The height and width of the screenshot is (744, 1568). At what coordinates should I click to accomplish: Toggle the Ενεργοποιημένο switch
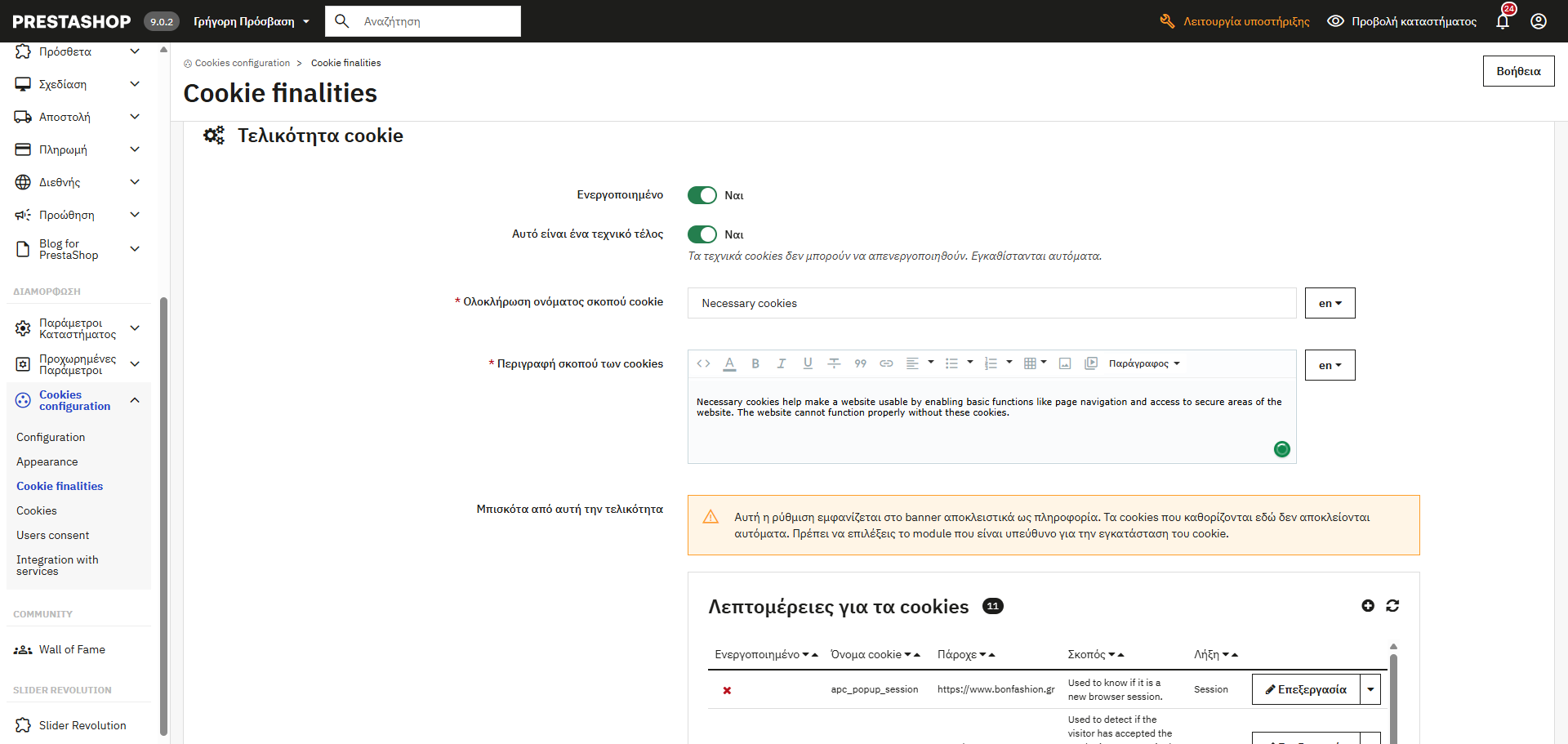pyautogui.click(x=702, y=195)
